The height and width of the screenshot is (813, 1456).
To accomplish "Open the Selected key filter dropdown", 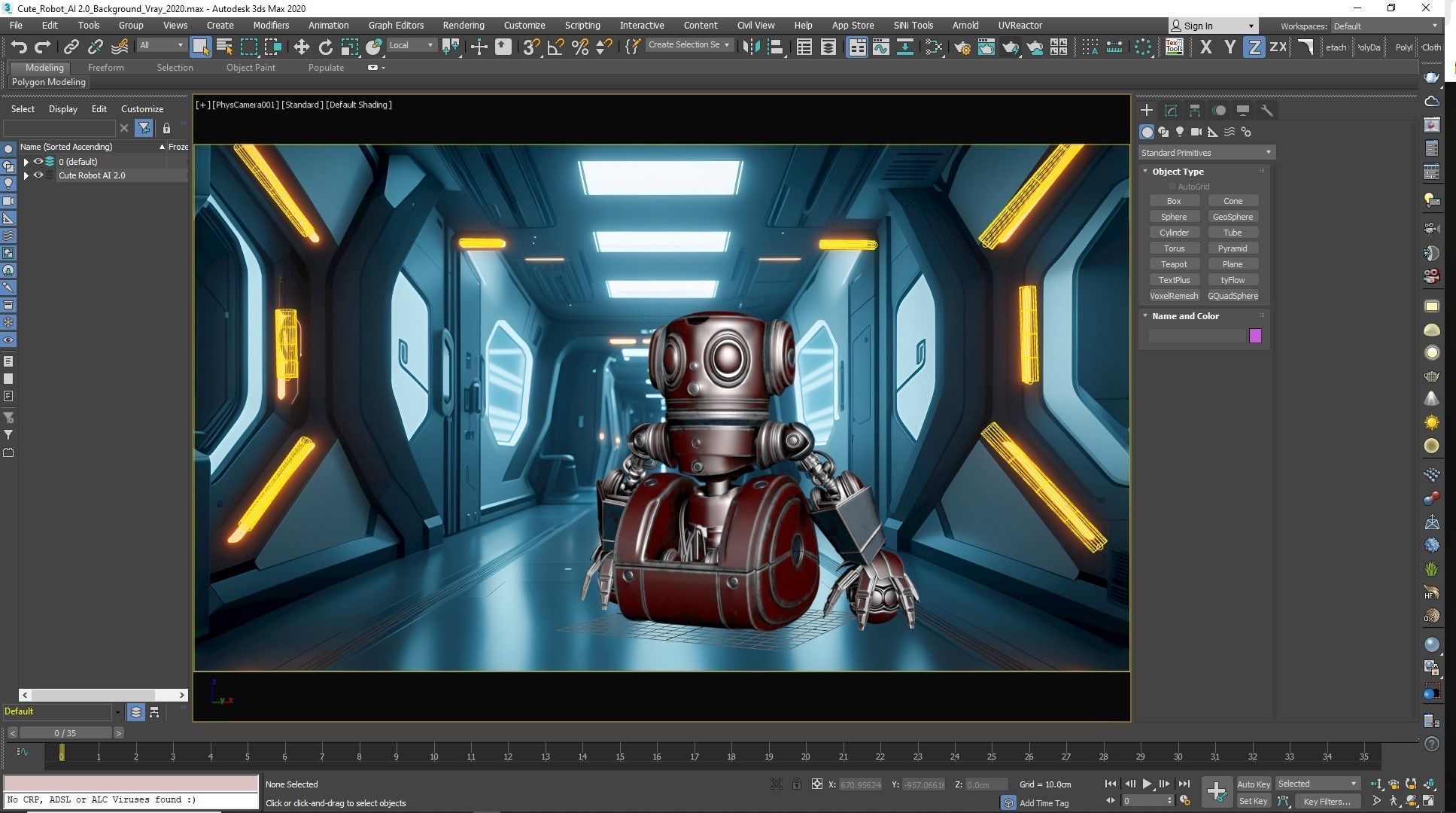I will [x=1318, y=784].
